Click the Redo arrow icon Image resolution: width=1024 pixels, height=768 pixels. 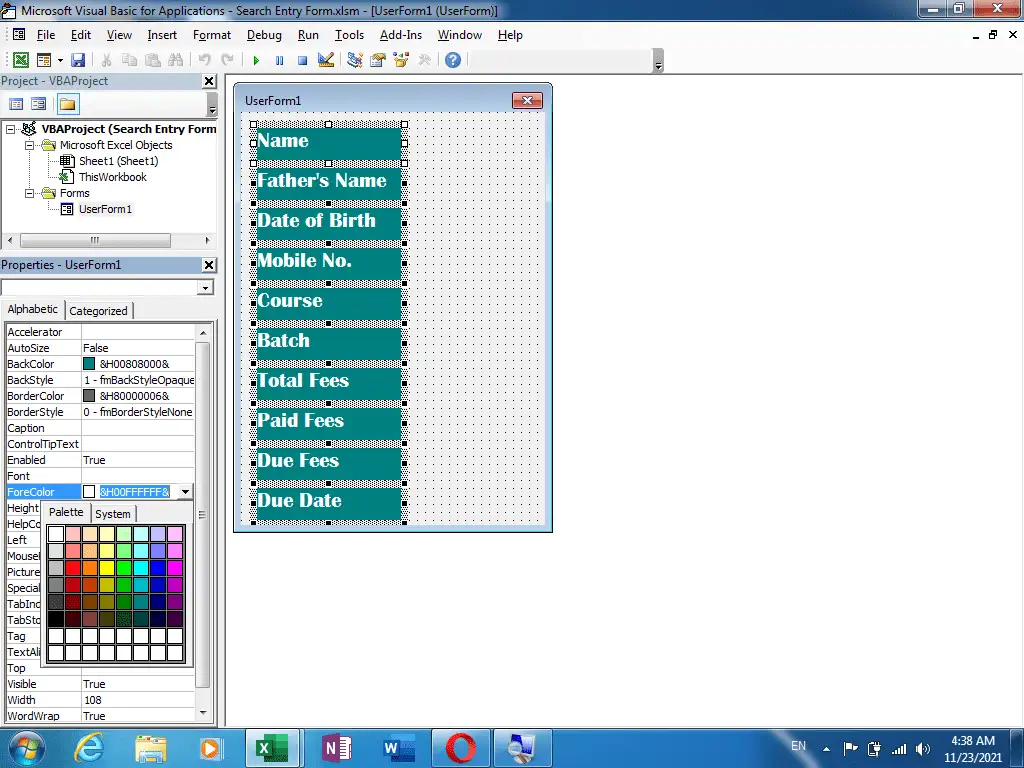(227, 60)
